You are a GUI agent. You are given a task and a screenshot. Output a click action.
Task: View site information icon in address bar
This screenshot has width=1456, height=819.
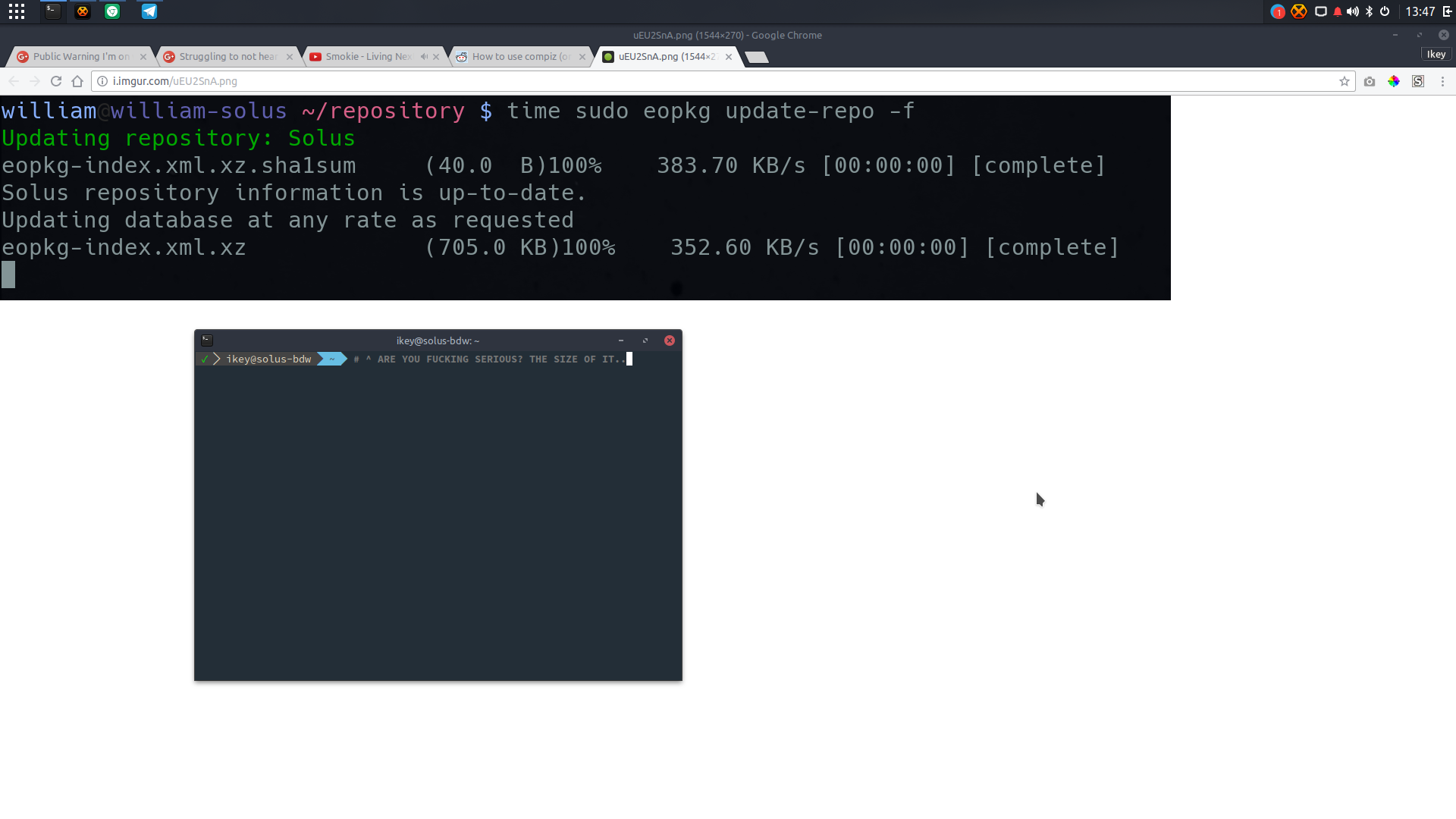(102, 81)
